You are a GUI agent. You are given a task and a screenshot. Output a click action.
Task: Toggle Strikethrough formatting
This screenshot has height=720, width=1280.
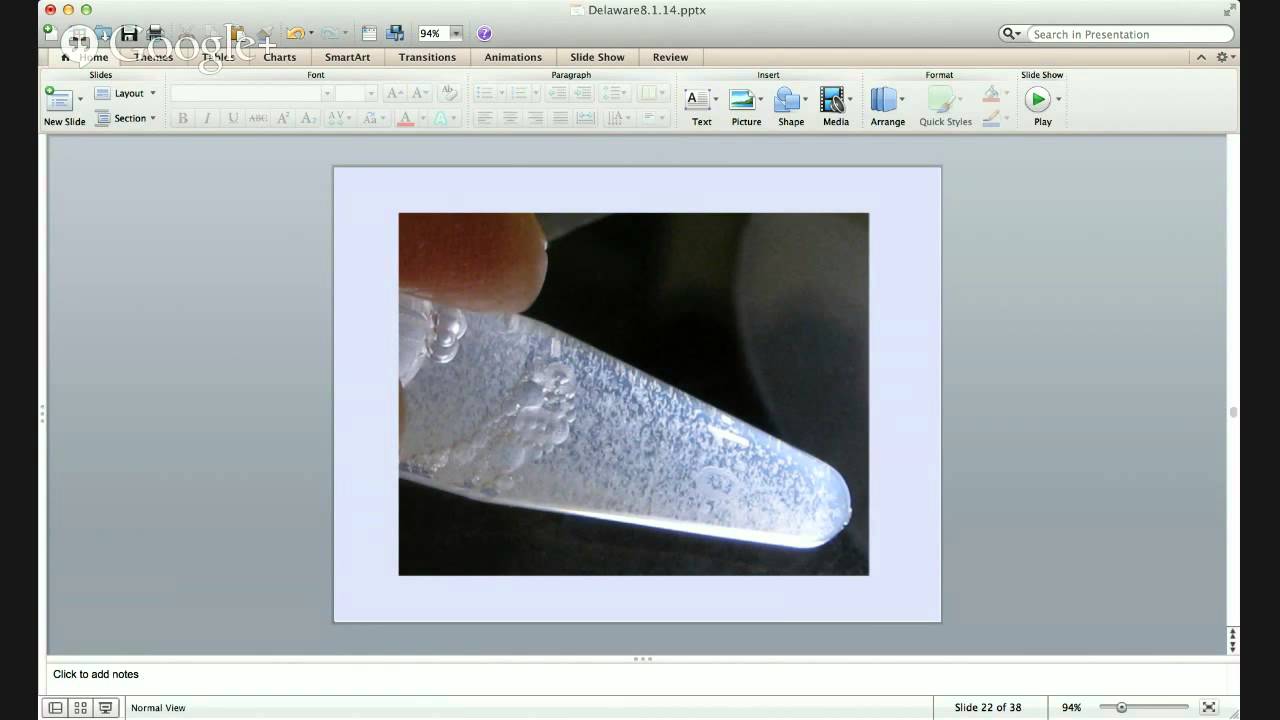258,118
